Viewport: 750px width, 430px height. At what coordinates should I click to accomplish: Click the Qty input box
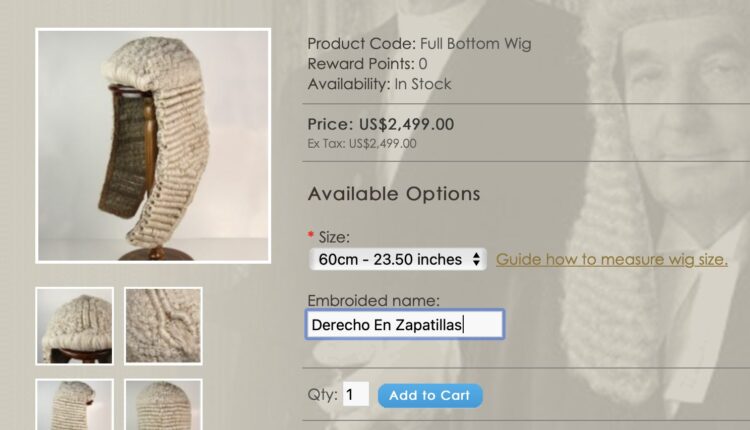click(x=355, y=394)
